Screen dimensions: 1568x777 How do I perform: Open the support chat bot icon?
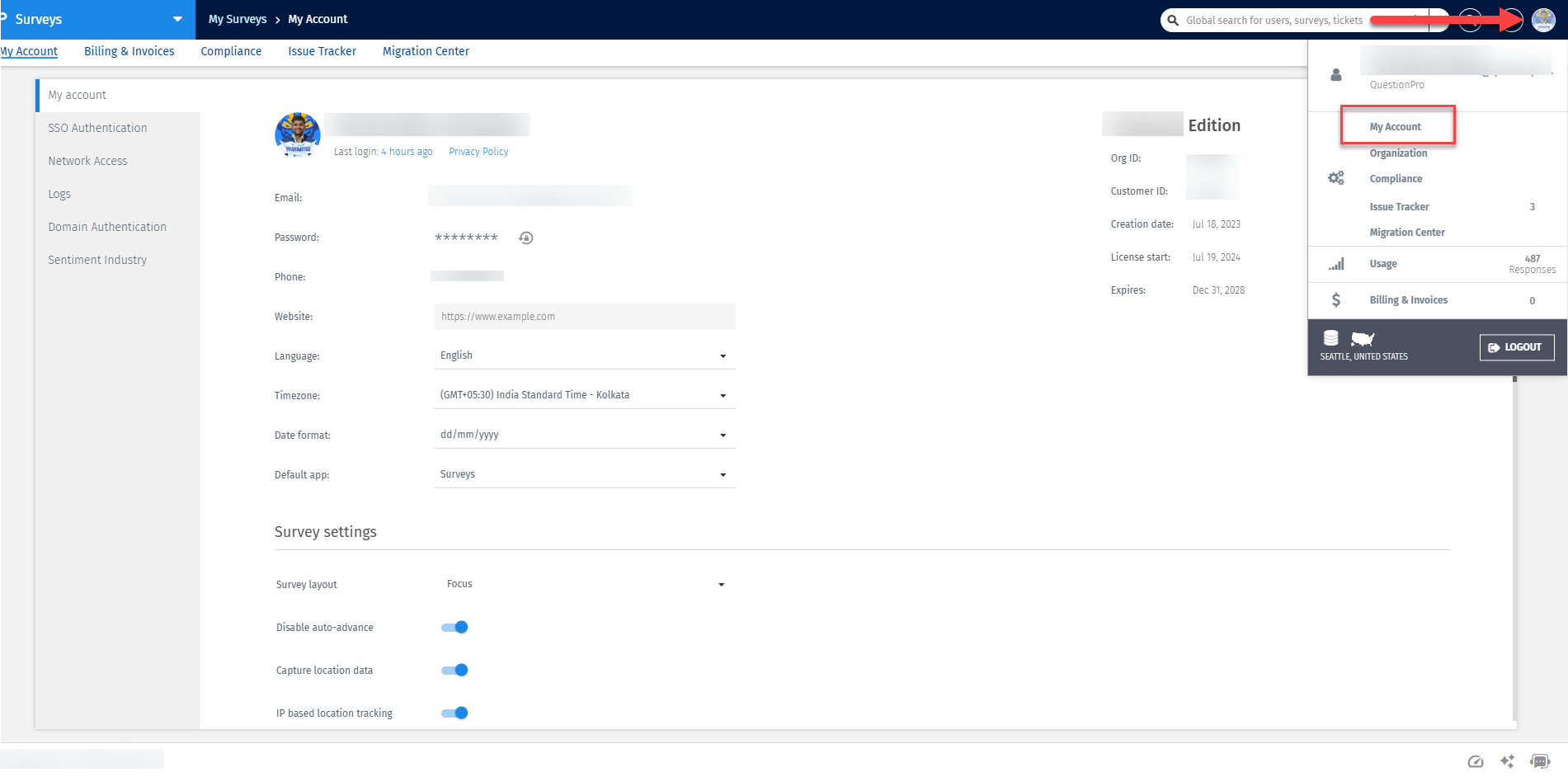pos(1539,761)
